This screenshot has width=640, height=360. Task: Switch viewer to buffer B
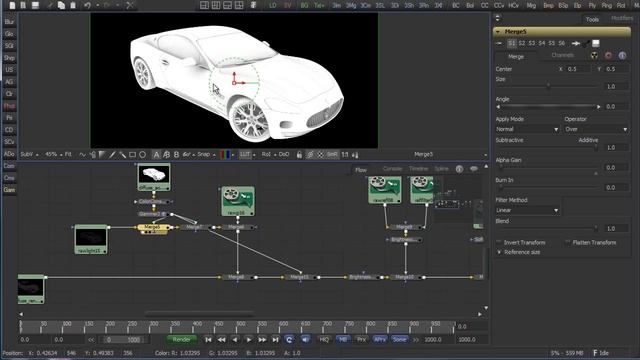(176, 155)
